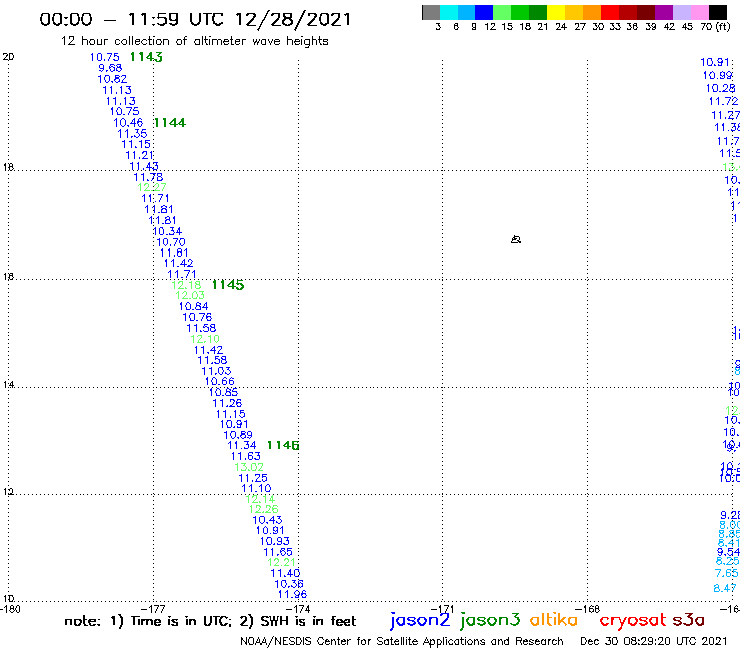Select the cryosat satellite label
Screen dimensions: 740x650
(632, 620)
